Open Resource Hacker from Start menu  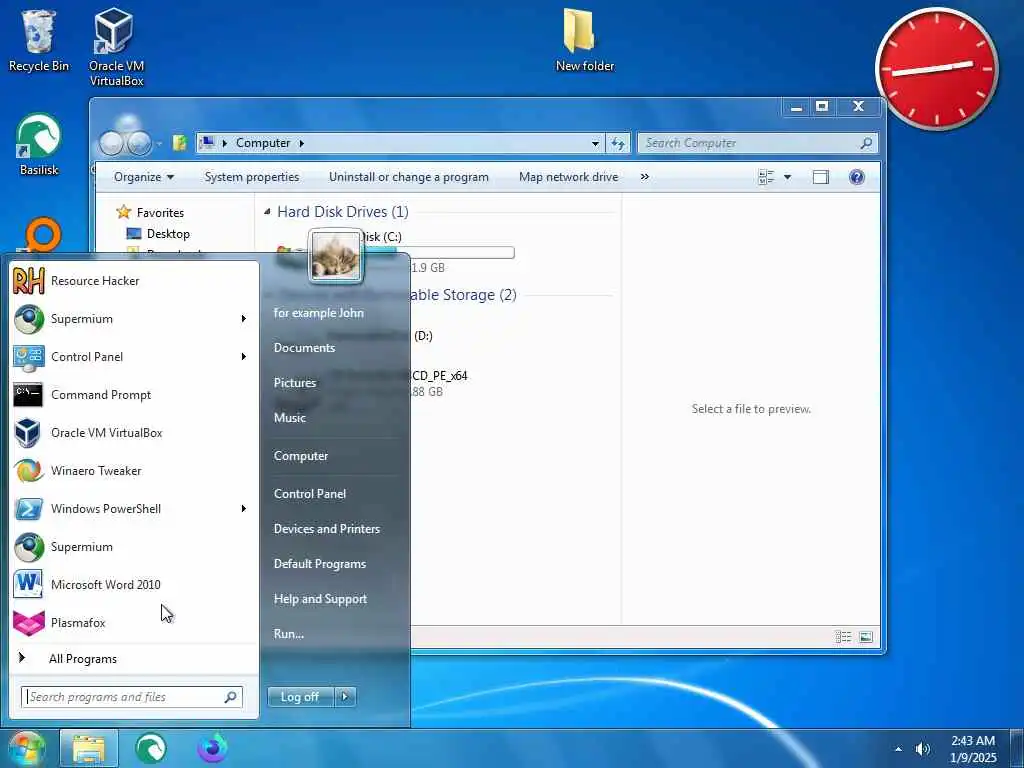(134, 281)
